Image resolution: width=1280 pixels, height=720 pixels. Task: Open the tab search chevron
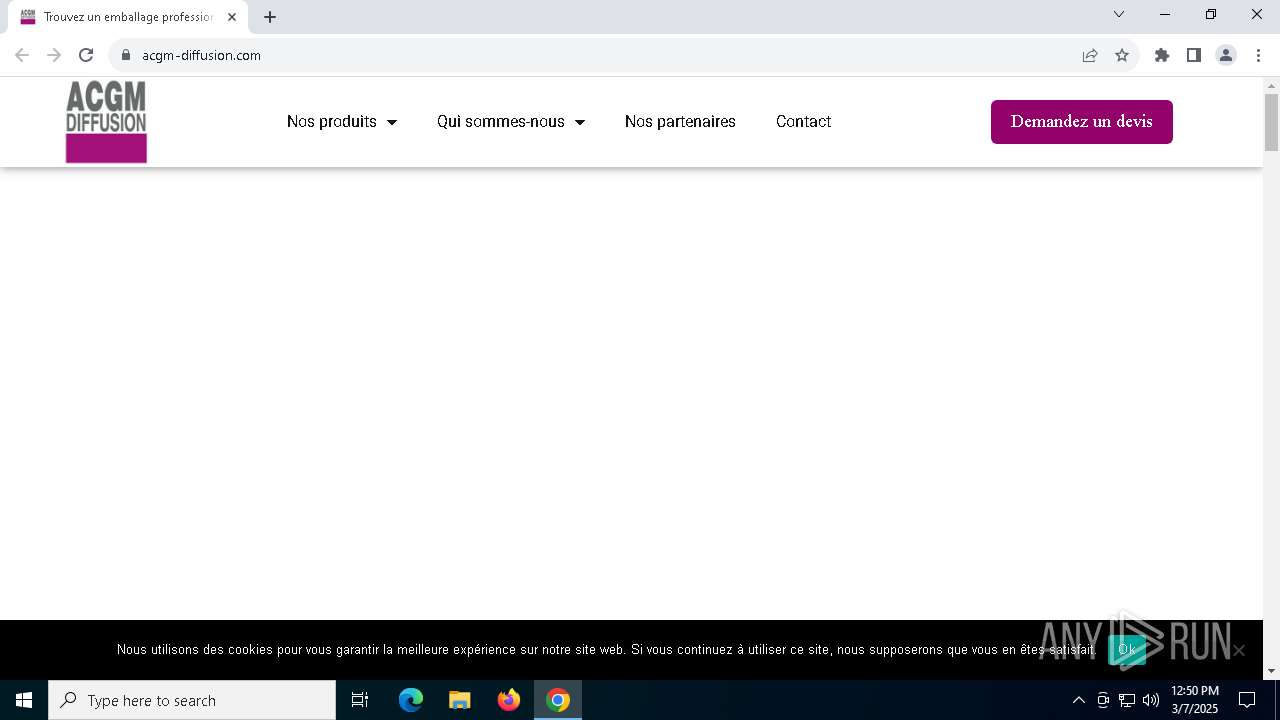tap(1119, 14)
